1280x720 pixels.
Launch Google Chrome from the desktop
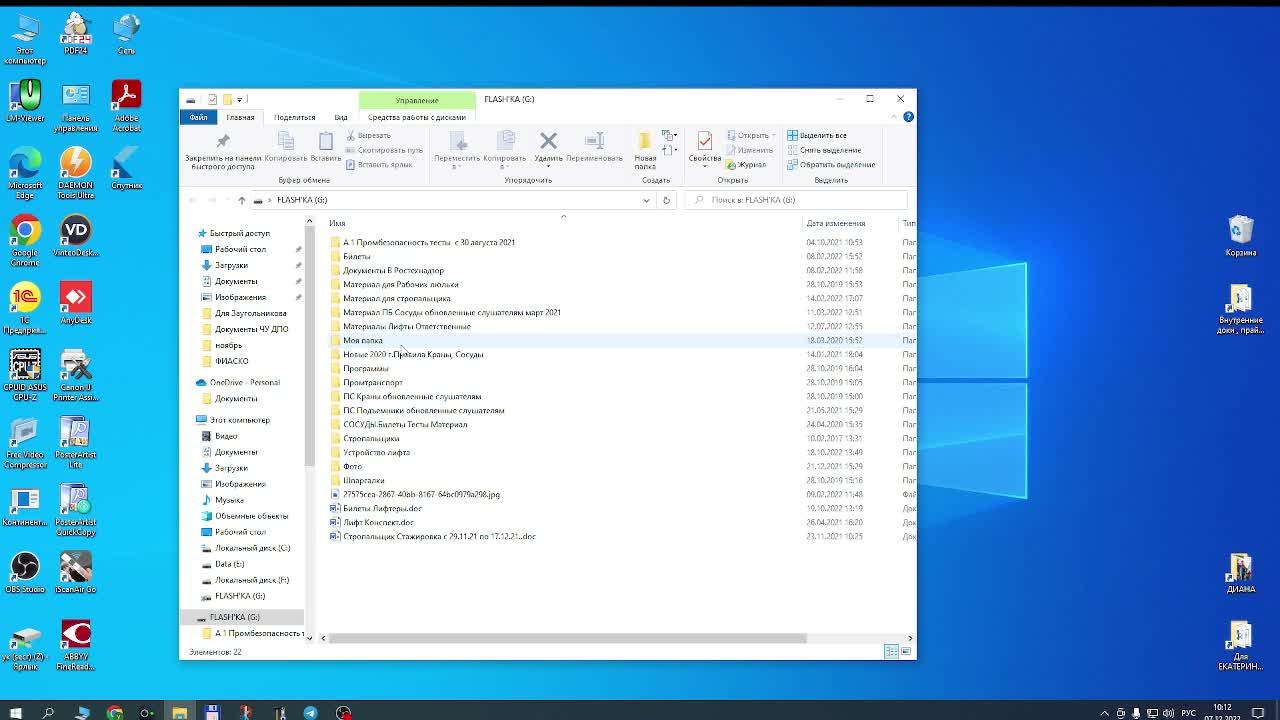[x=25, y=231]
